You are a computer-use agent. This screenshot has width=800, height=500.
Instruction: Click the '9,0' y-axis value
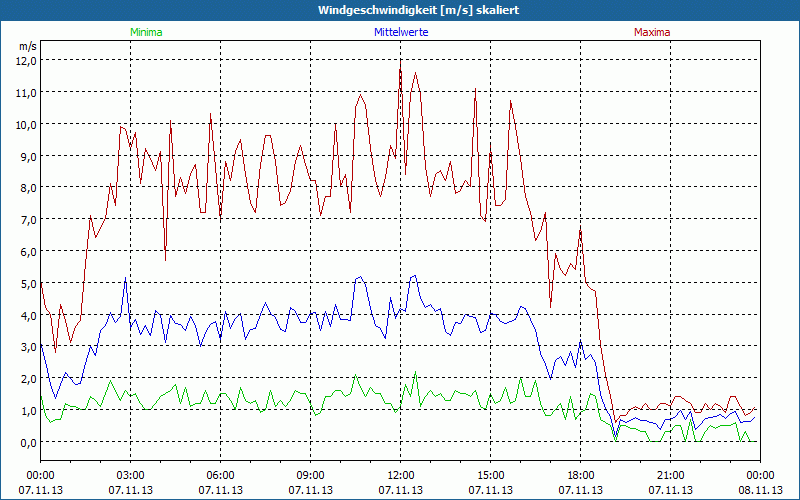click(30, 156)
